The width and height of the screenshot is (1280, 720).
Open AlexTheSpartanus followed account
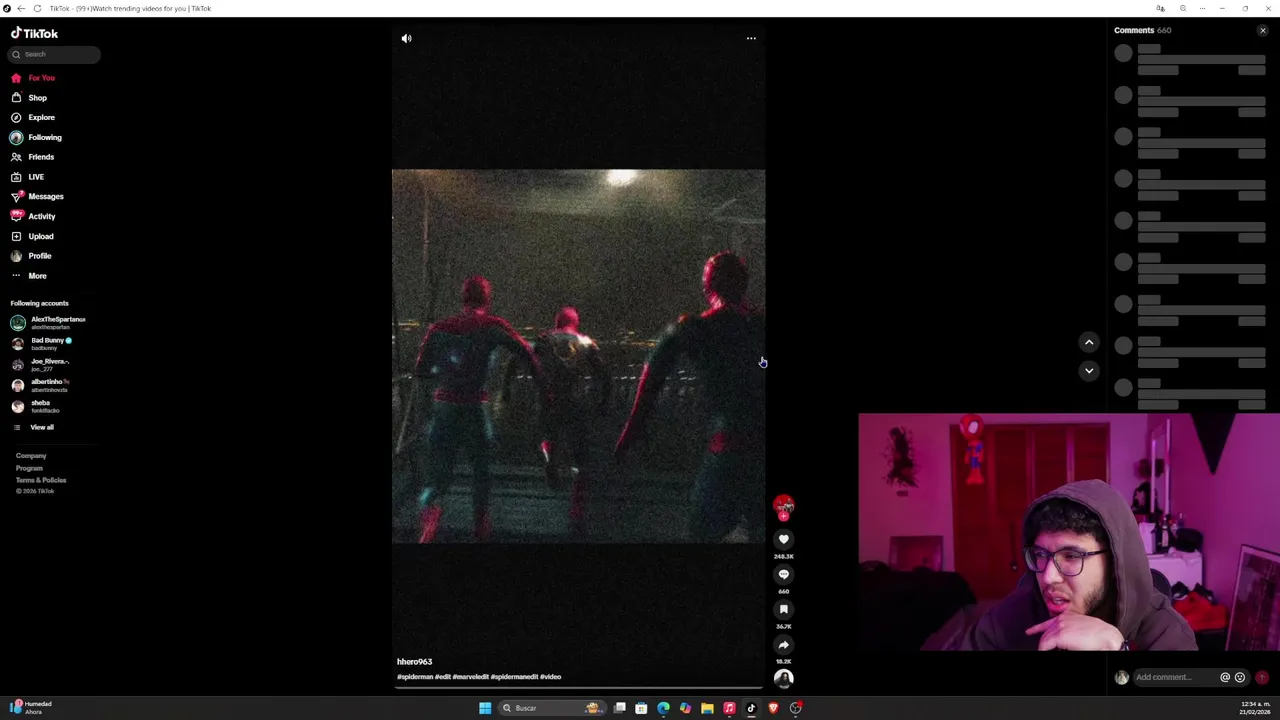tap(48, 322)
